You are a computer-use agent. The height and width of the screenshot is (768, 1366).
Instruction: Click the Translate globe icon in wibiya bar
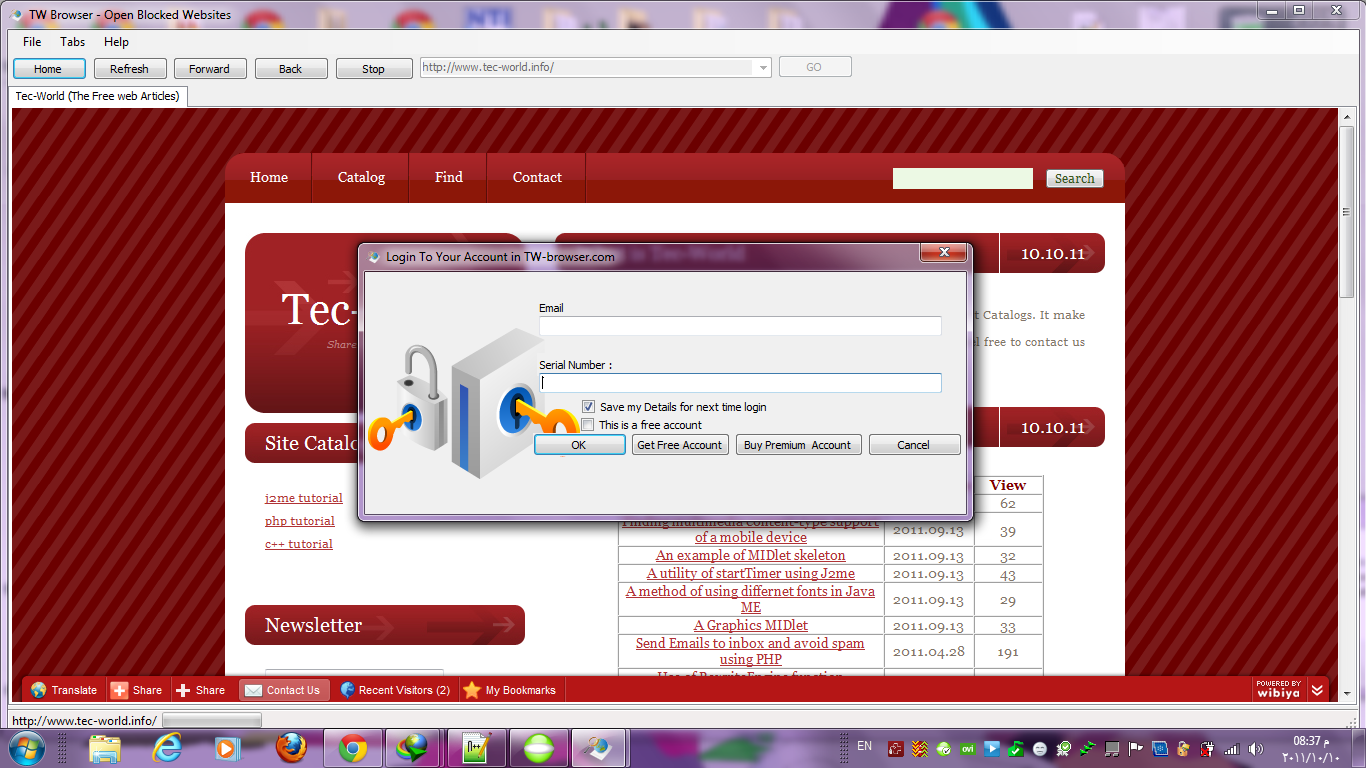39,690
